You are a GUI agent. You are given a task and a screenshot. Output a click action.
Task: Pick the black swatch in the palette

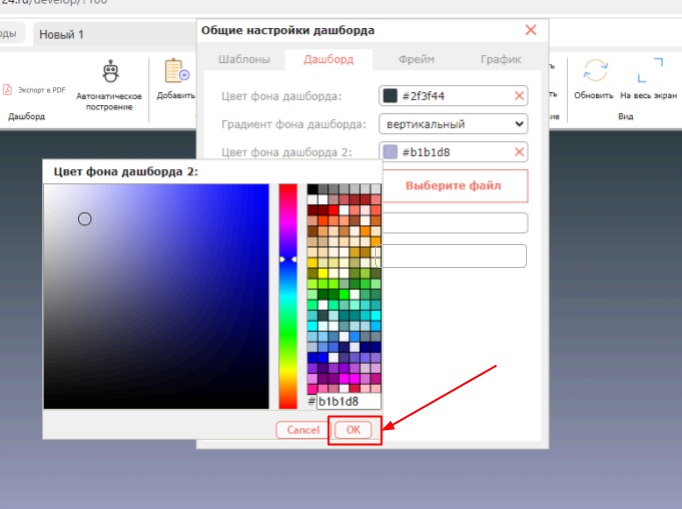(312, 189)
